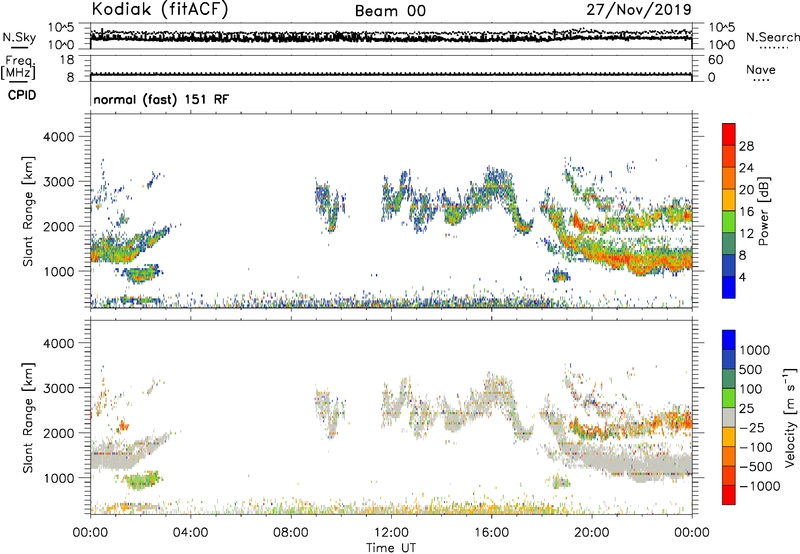Click the 'Kodiak (fitACF)' title text
This screenshot has width=800, height=554.
[160, 10]
